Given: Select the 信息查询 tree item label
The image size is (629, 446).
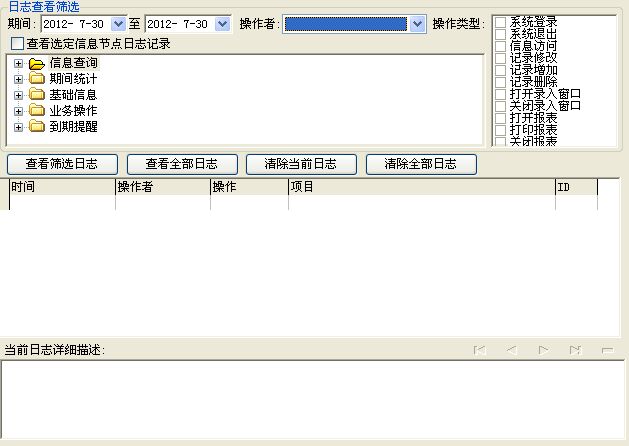Looking at the screenshot, I should (x=73, y=63).
